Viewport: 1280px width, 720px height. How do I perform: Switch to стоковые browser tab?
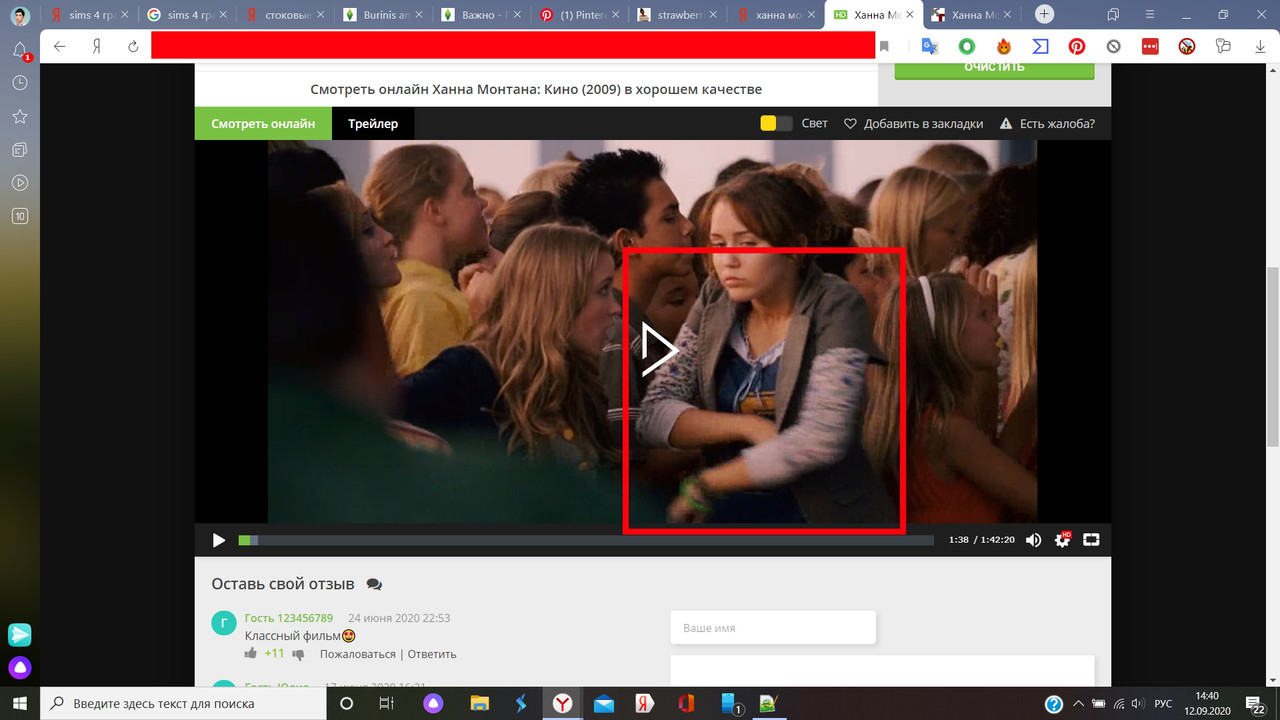pyautogui.click(x=285, y=15)
